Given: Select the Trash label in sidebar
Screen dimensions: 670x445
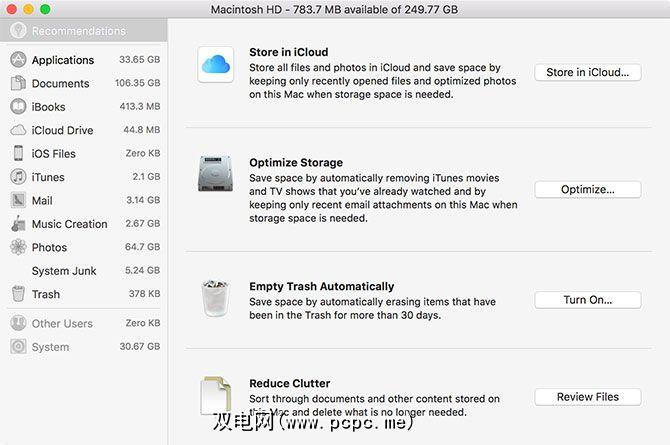Looking at the screenshot, I should [x=46, y=294].
